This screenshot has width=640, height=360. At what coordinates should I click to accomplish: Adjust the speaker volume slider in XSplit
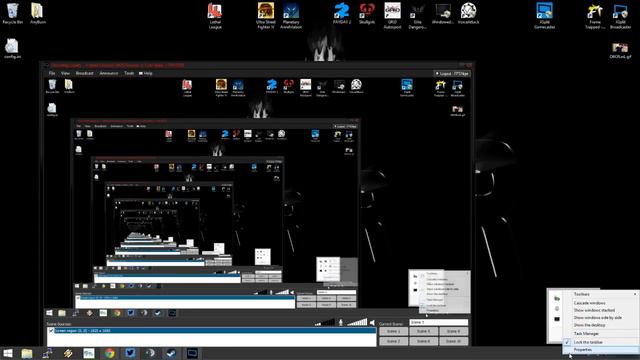pyautogui.click(x=357, y=322)
